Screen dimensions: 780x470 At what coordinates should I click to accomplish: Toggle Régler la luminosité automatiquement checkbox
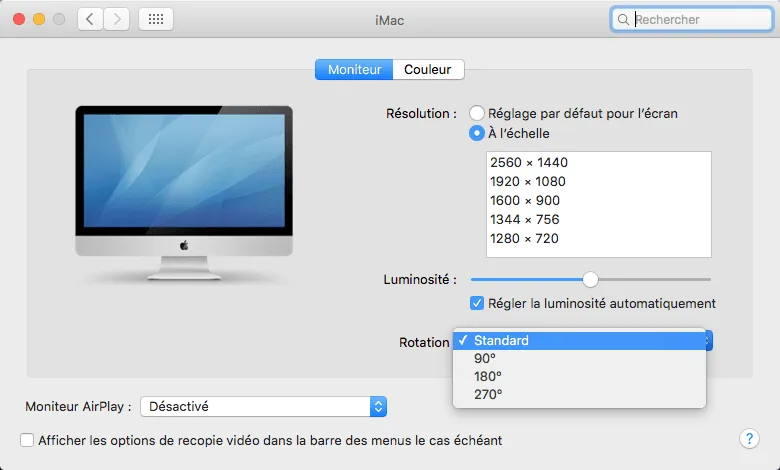477,303
